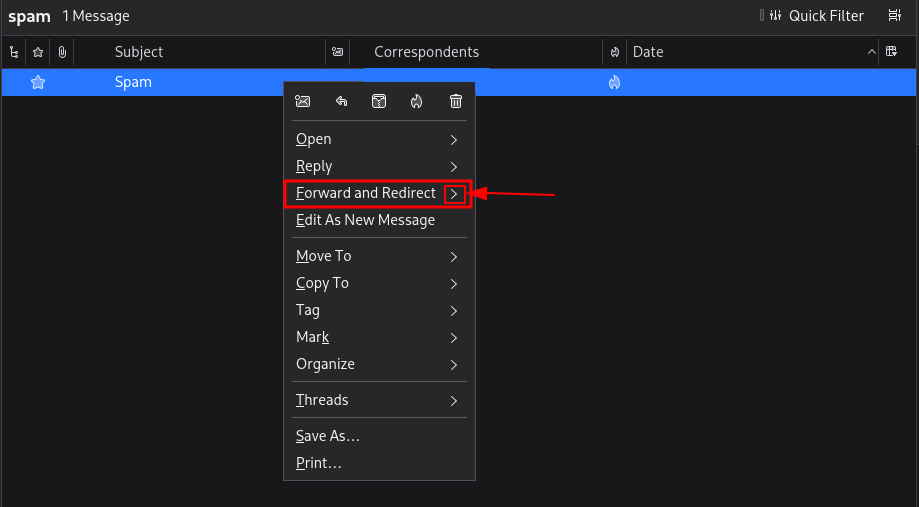Viewport: 919px width, 507px height.
Task: Click the attachment paperclip column header
Action: click(x=62, y=52)
